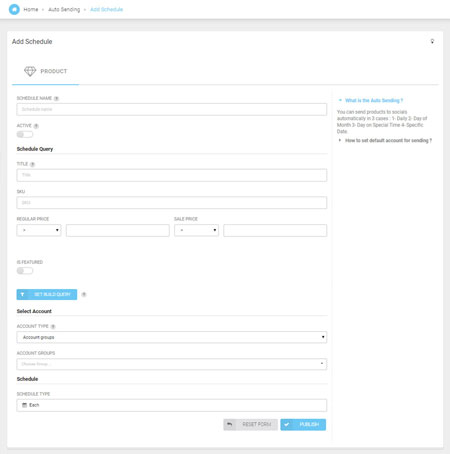Click the help icon beside Build Query

pos(84,294)
